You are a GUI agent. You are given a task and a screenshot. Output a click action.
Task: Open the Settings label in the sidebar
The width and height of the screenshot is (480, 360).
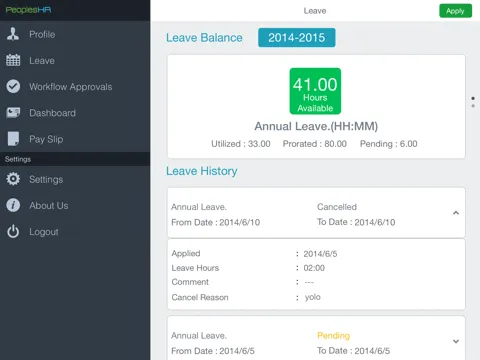click(46, 179)
